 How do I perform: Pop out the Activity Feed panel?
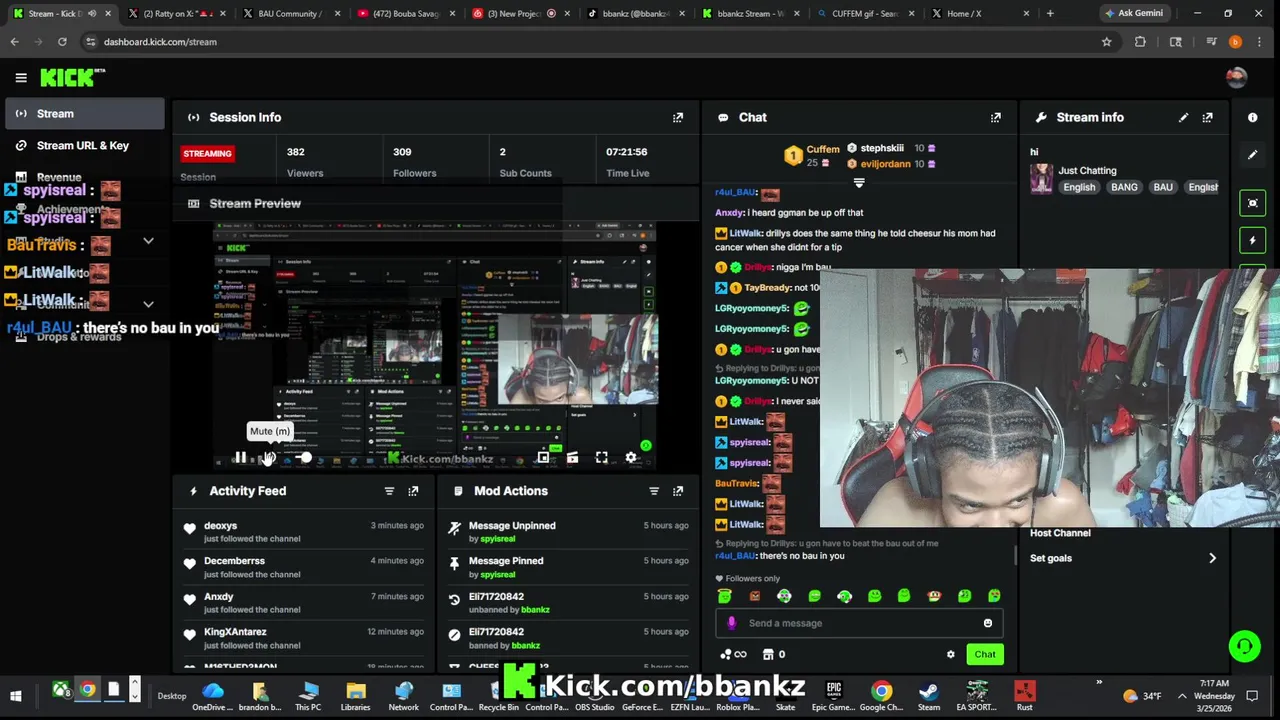(x=413, y=491)
